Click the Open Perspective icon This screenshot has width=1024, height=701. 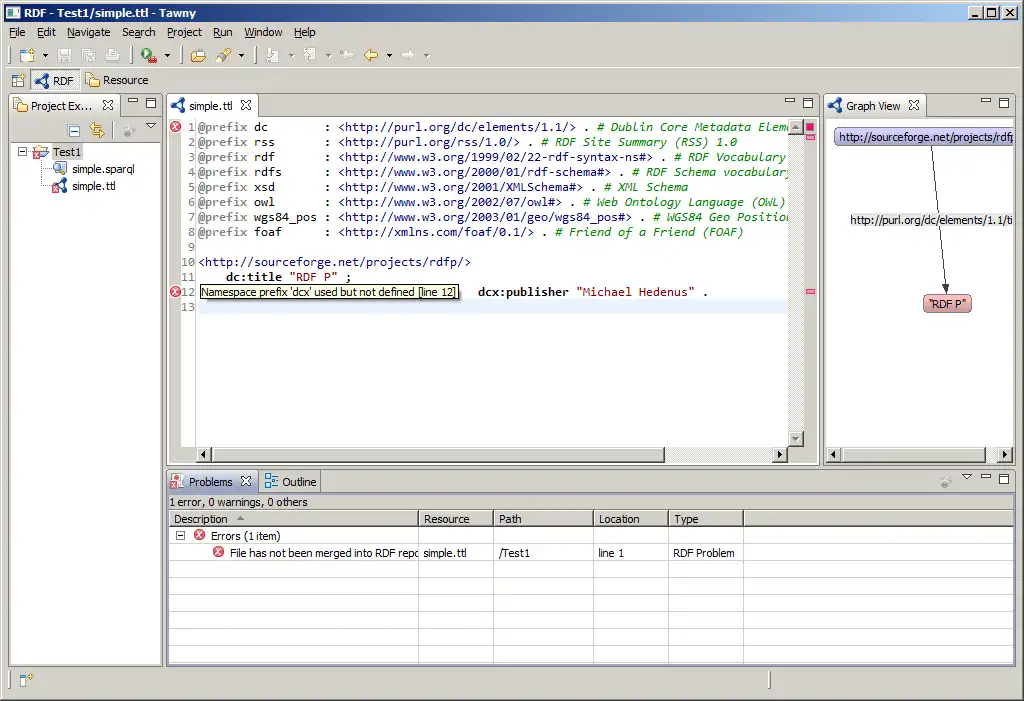tap(18, 80)
